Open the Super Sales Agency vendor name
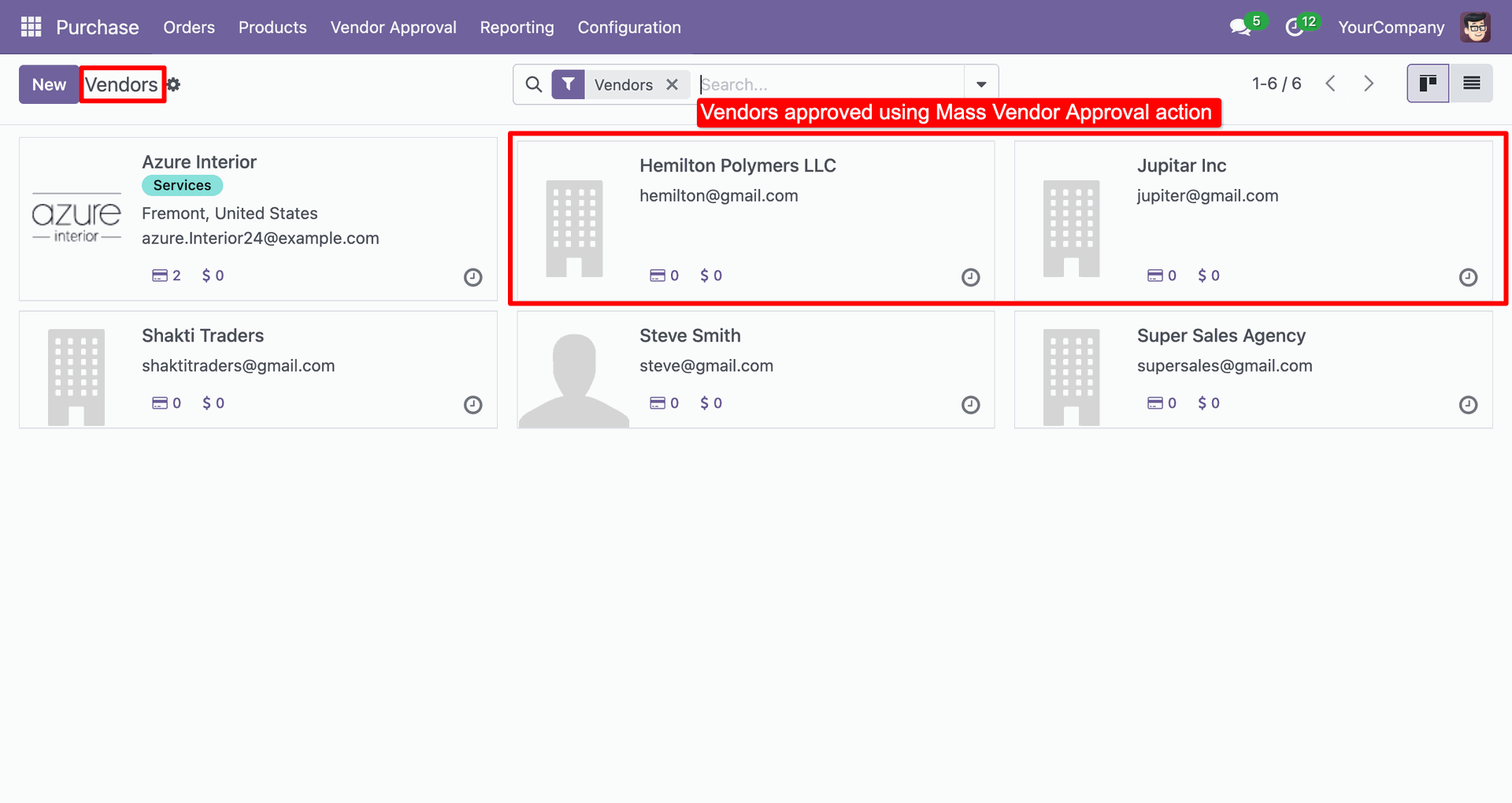1512x803 pixels. click(1221, 335)
